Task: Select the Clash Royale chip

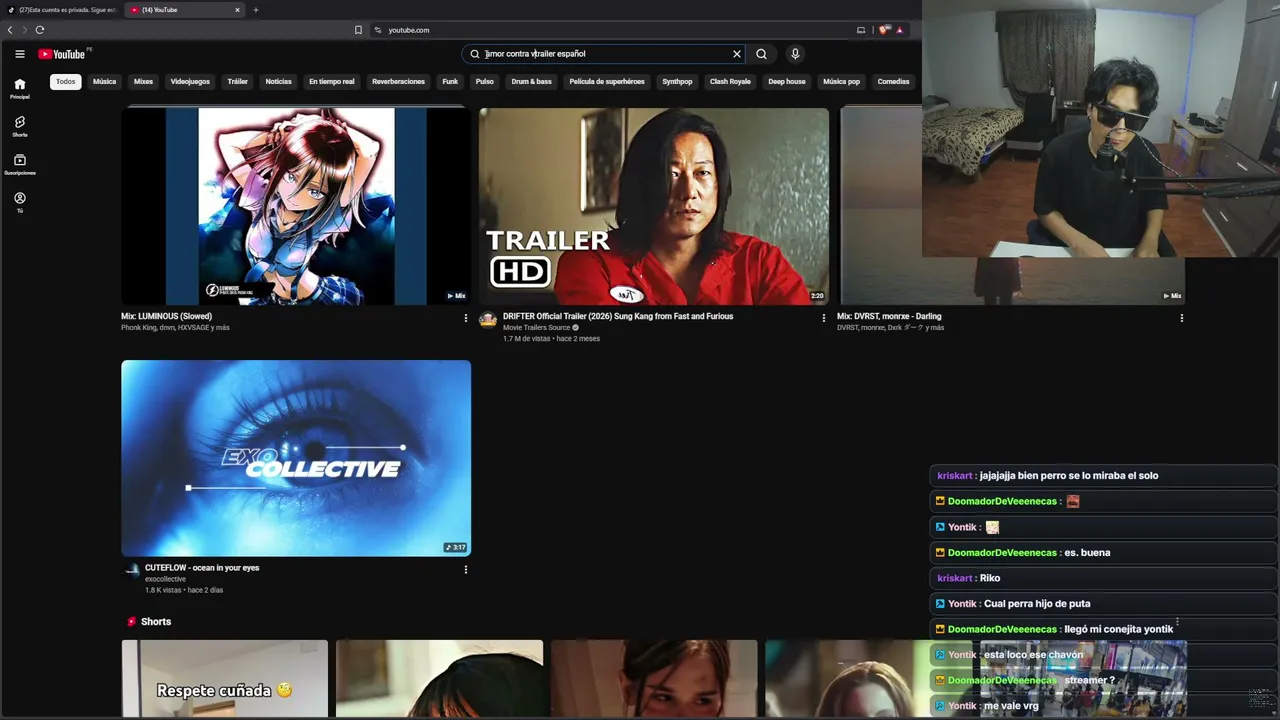Action: click(x=730, y=82)
